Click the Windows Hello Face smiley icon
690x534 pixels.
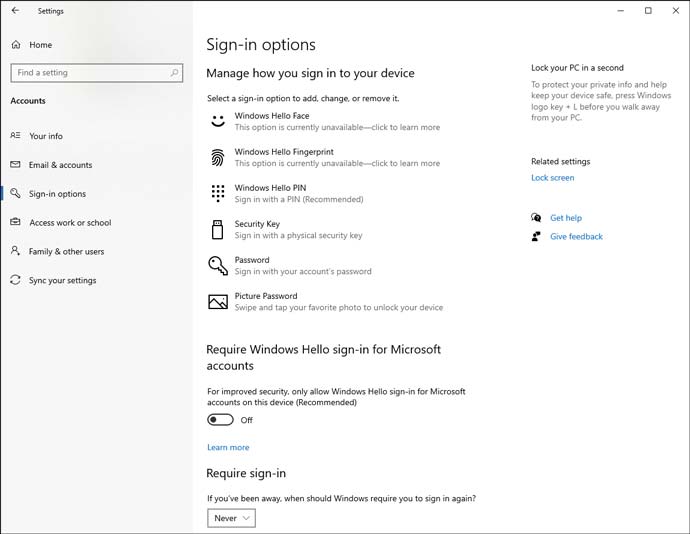(218, 122)
